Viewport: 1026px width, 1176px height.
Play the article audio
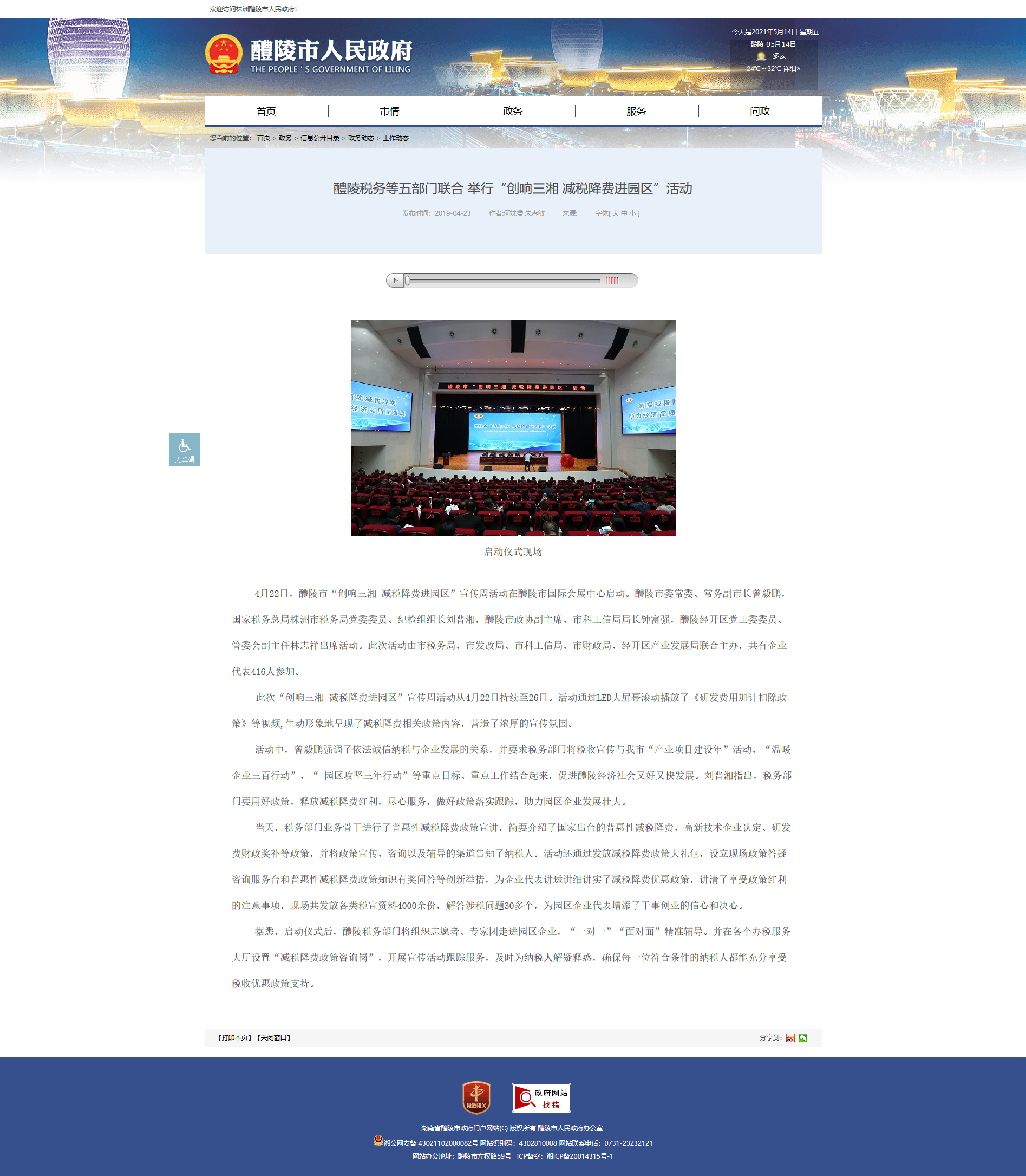tap(395, 281)
